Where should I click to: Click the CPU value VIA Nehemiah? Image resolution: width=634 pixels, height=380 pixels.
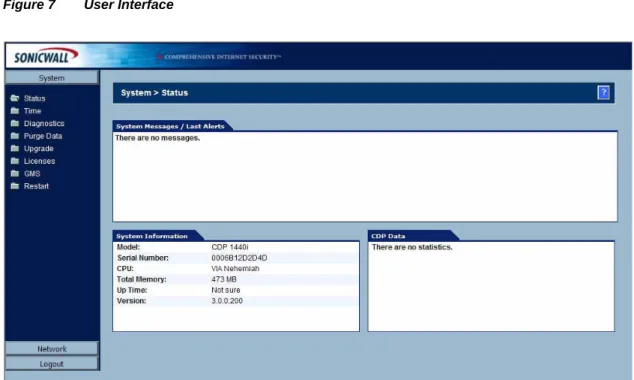tap(235, 268)
